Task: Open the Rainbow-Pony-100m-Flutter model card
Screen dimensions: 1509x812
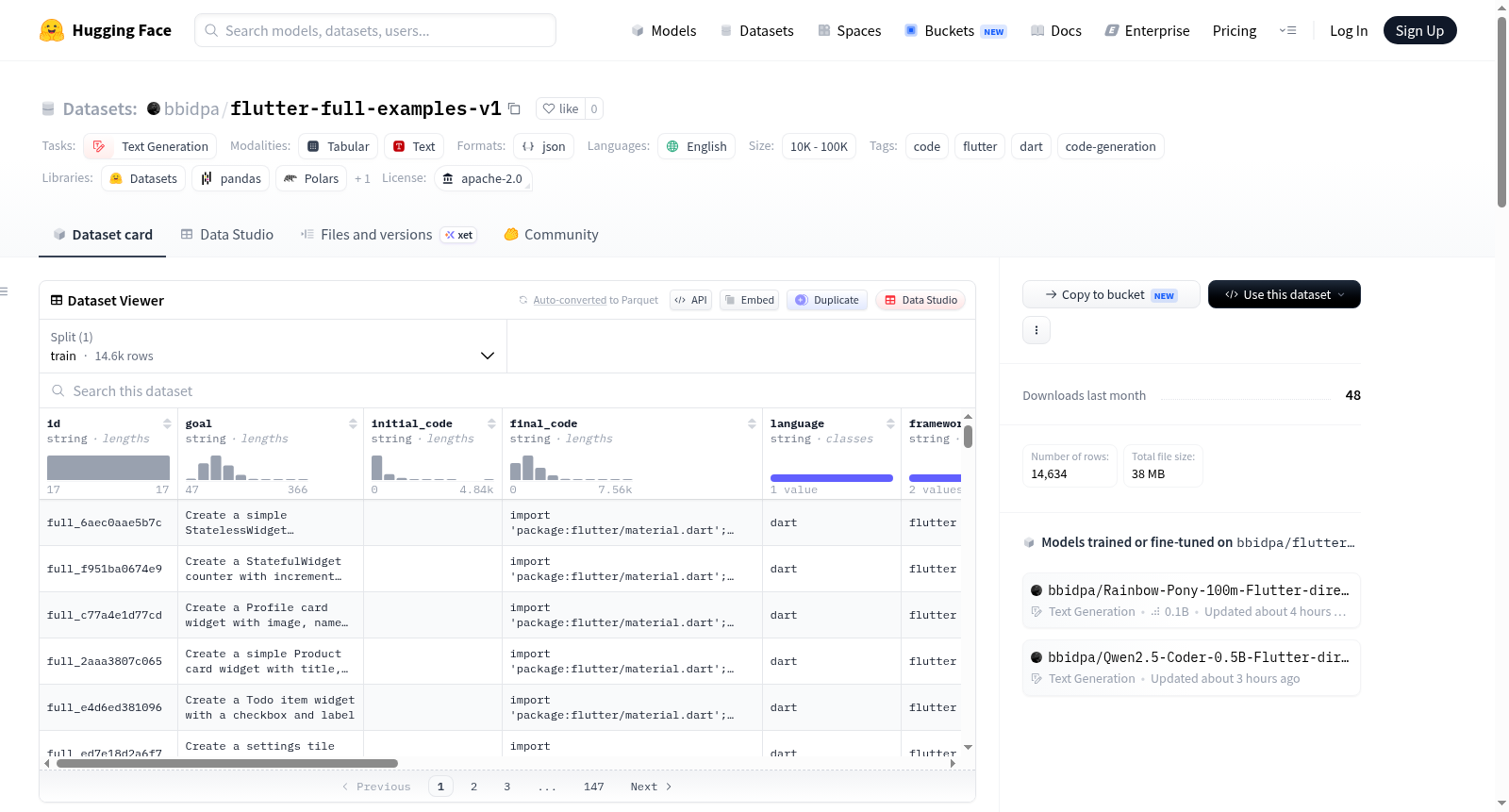Action: point(1191,600)
